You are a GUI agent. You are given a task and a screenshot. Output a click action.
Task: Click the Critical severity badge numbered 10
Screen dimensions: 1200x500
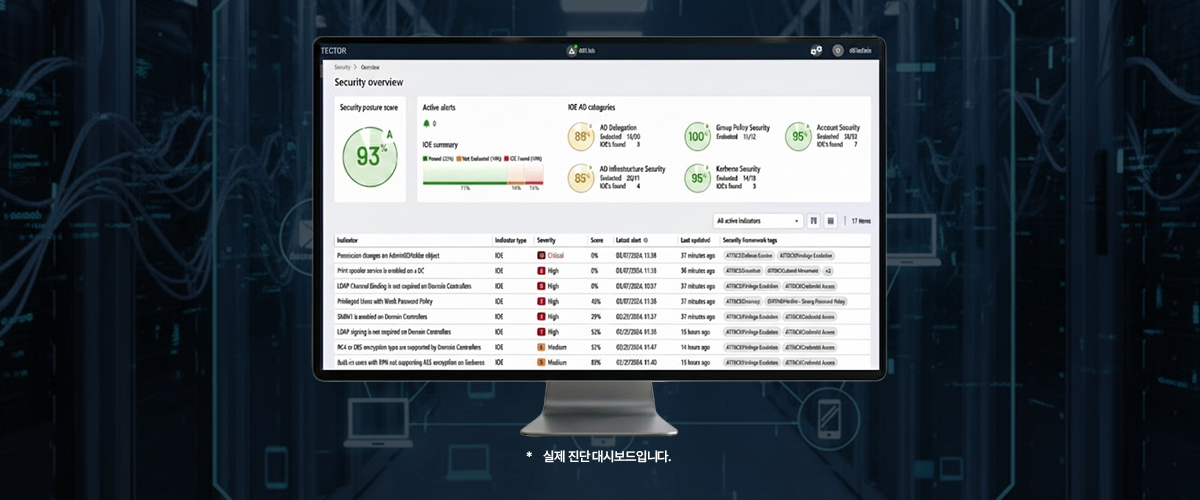pos(541,256)
